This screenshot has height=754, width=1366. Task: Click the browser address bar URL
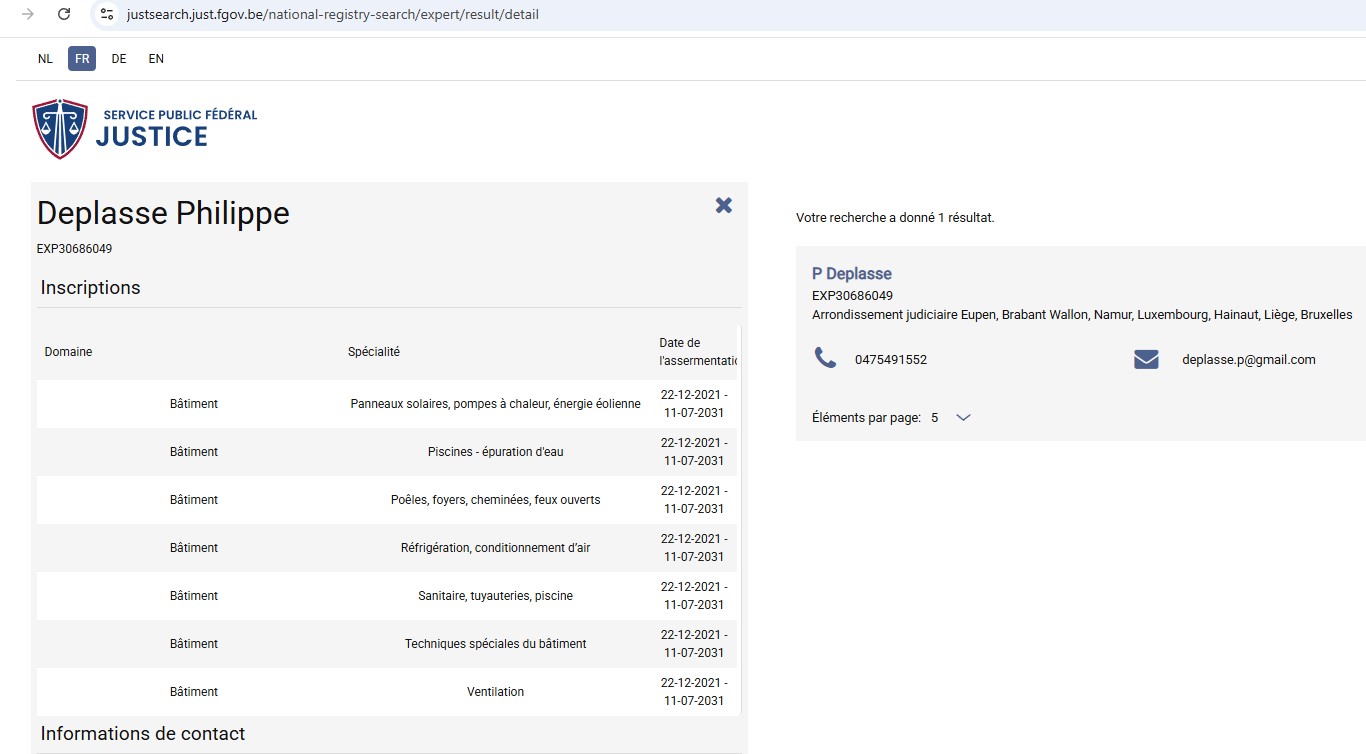[332, 15]
